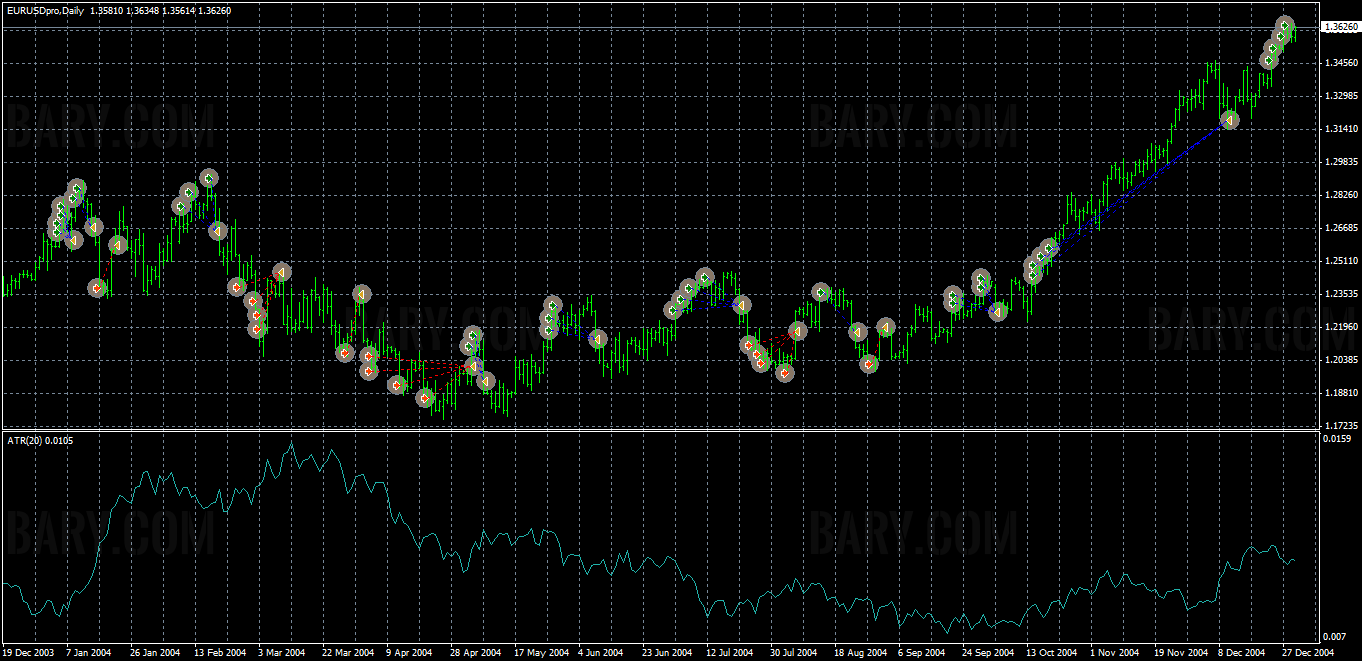Click the 1.21960 price axis label
The image size is (1362, 661).
tap(1340, 326)
